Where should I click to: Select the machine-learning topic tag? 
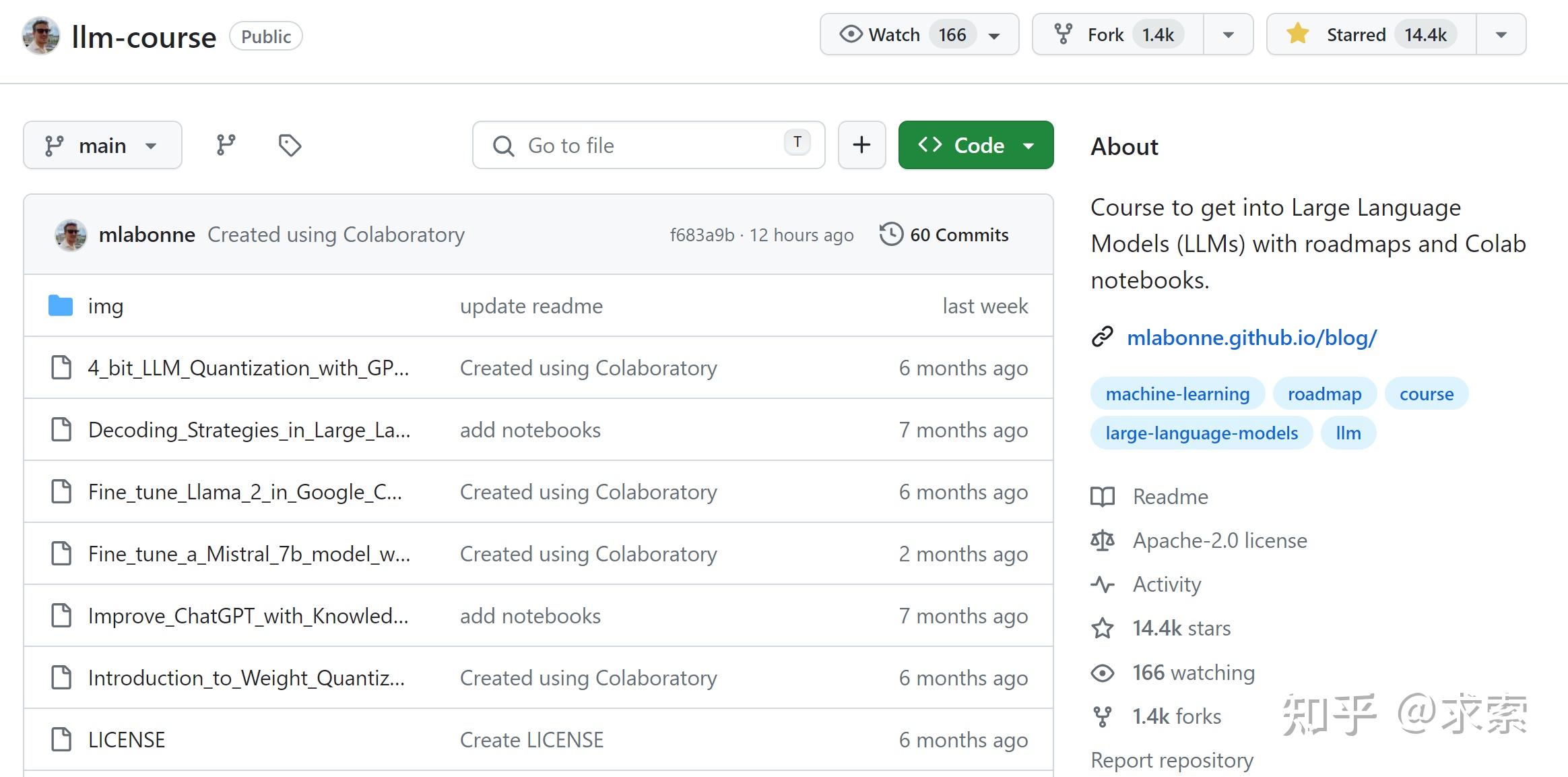tap(1177, 394)
